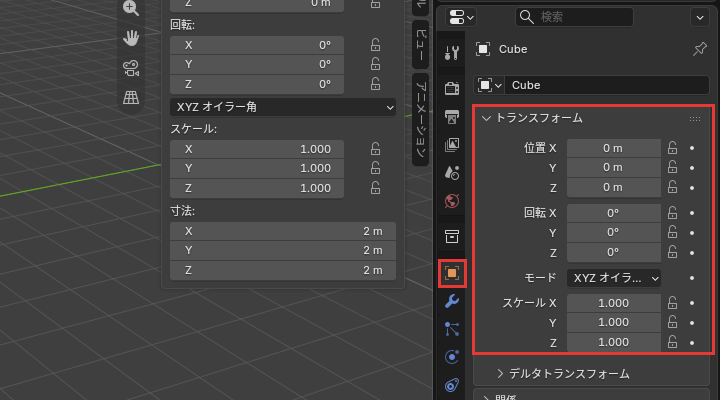Screen dimensions: 720x400
Task: Open the Output properties tab (printer icon)
Action: pos(452,117)
